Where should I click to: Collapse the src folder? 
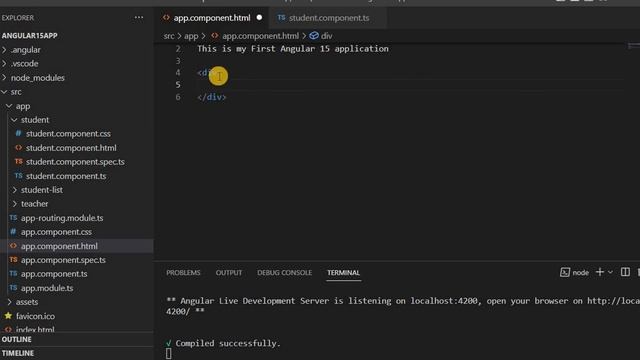[x=16, y=92]
